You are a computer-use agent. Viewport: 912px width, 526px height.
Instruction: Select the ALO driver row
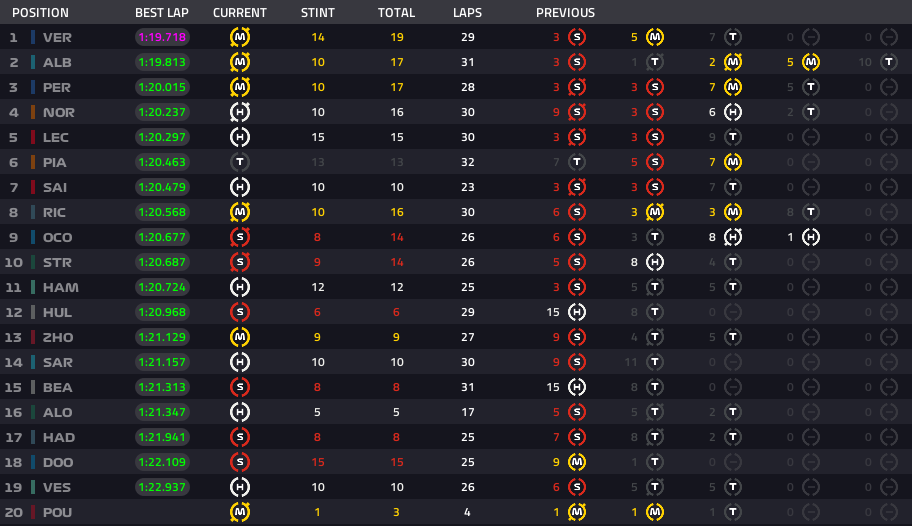(x=456, y=413)
